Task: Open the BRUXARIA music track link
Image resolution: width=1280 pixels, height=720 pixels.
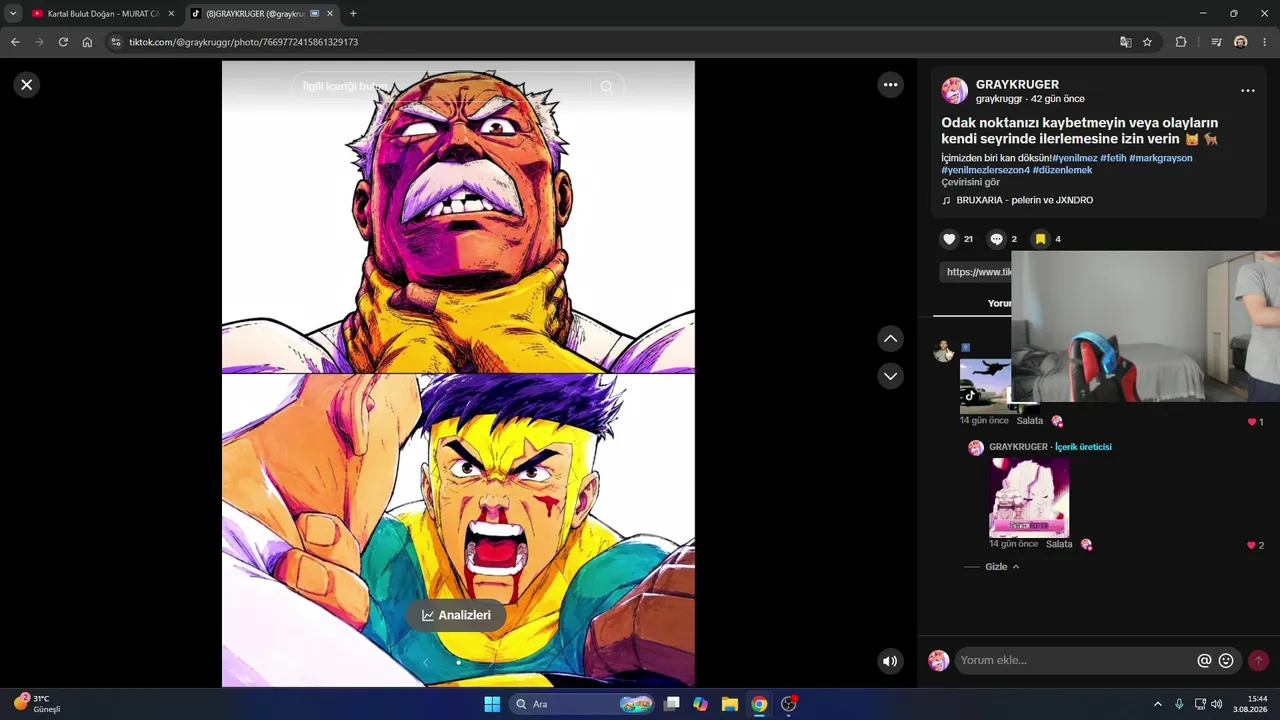Action: (x=1024, y=200)
